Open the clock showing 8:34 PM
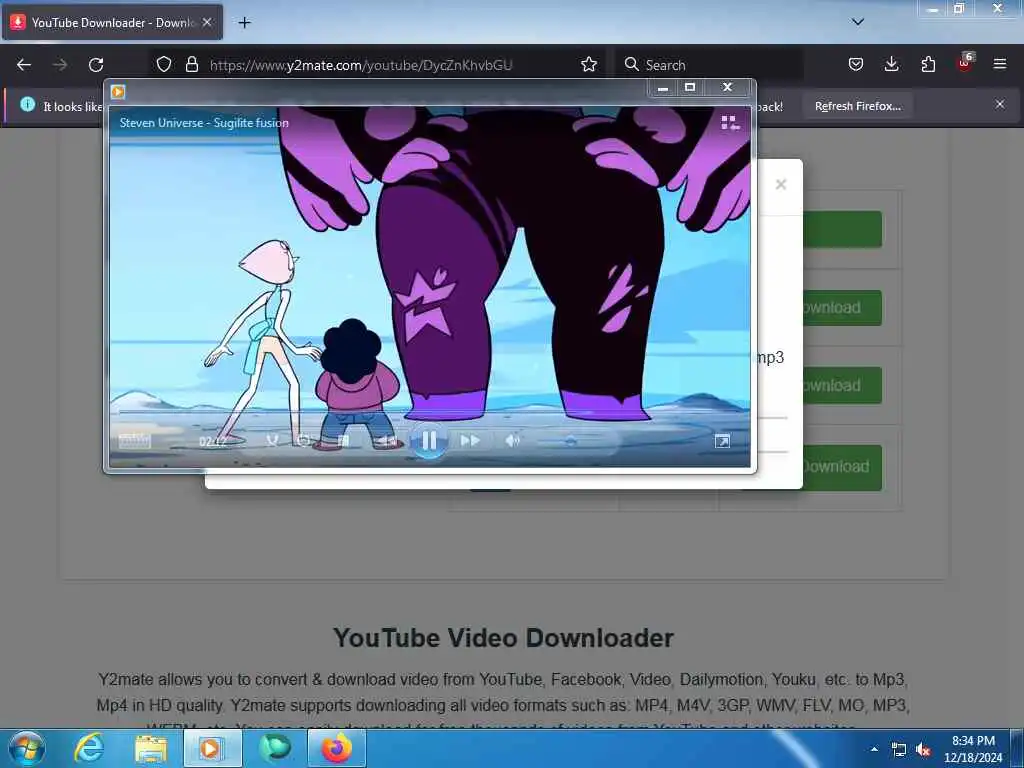1024x768 pixels. [973, 749]
